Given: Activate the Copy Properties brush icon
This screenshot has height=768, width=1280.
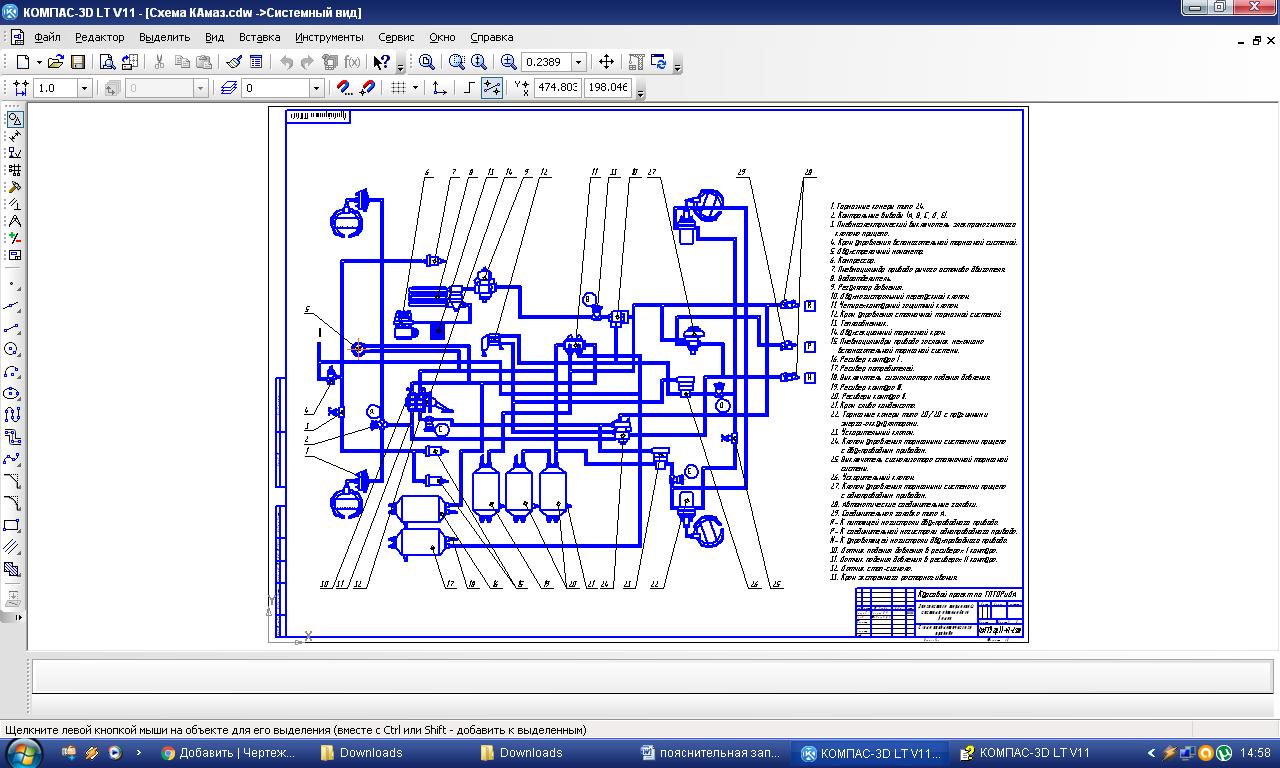Looking at the screenshot, I should coord(233,62).
